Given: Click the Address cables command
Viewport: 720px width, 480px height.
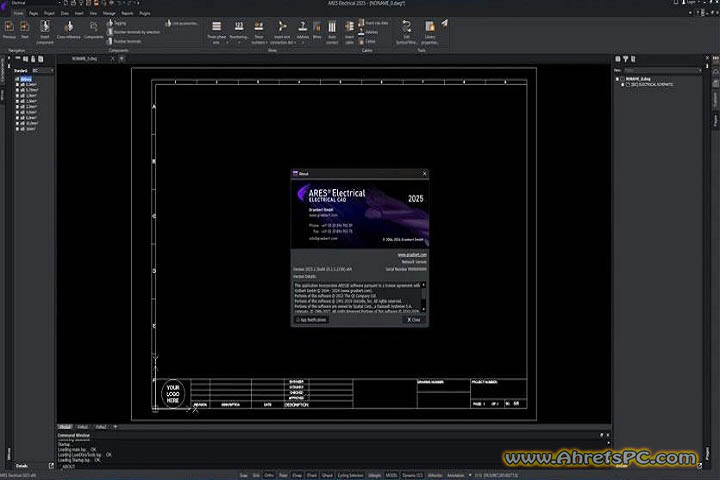Looking at the screenshot, I should (x=368, y=32).
